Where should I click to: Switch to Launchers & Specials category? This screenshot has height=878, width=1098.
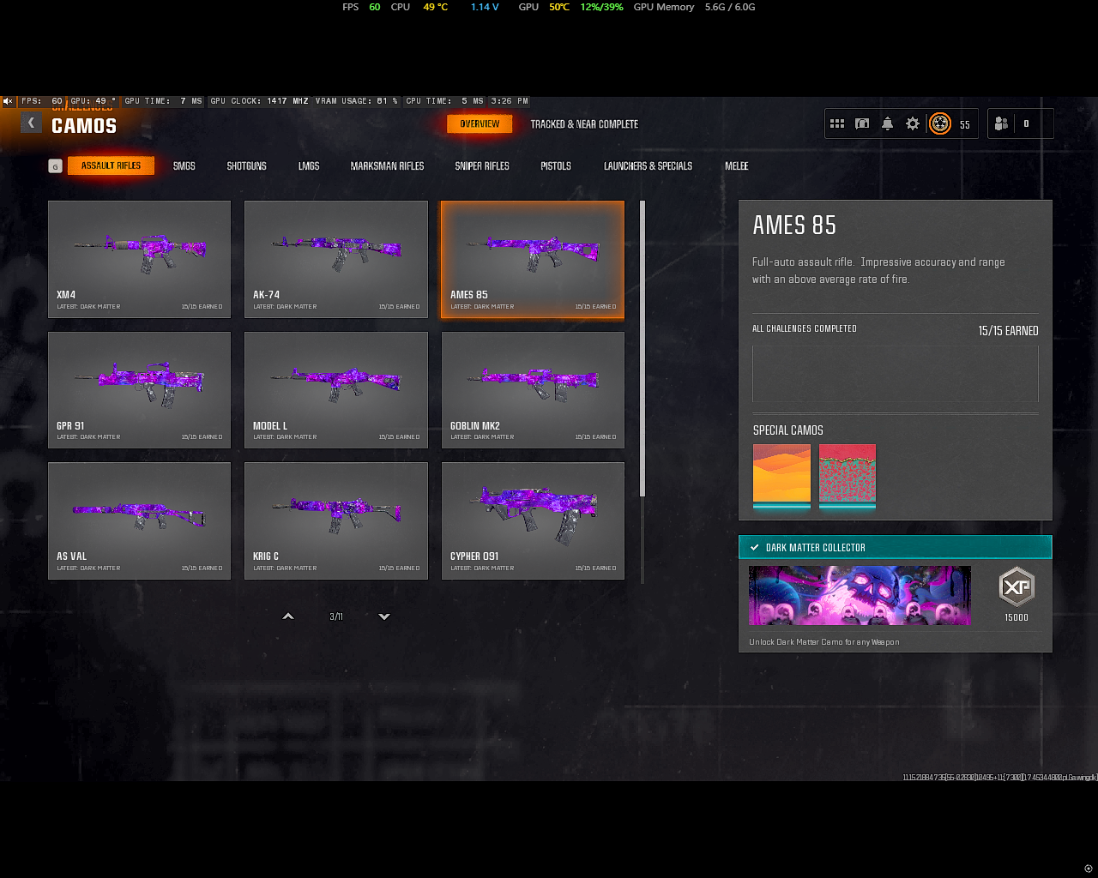pos(648,166)
